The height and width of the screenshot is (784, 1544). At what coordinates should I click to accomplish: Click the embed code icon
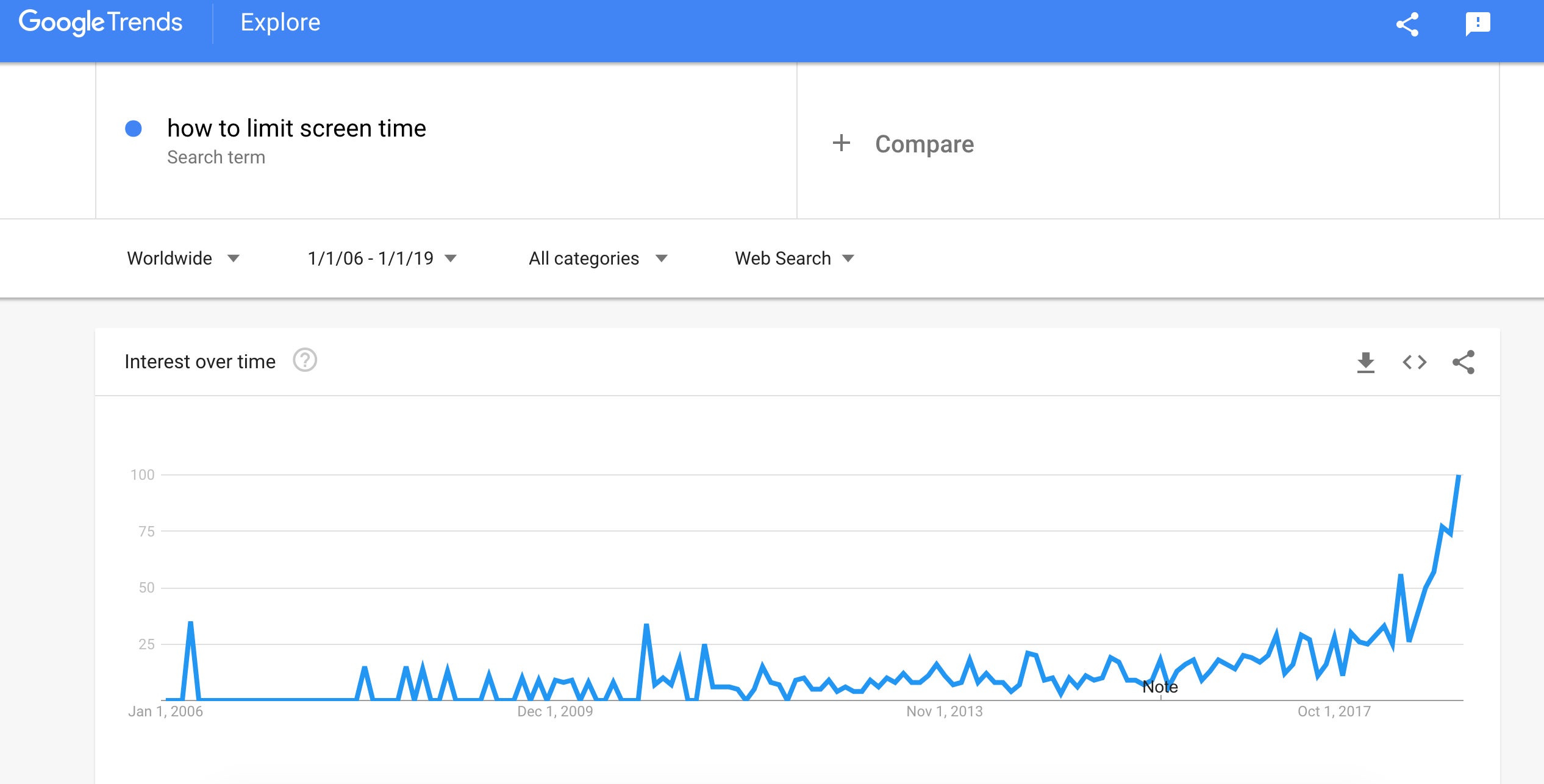pyautogui.click(x=1415, y=362)
